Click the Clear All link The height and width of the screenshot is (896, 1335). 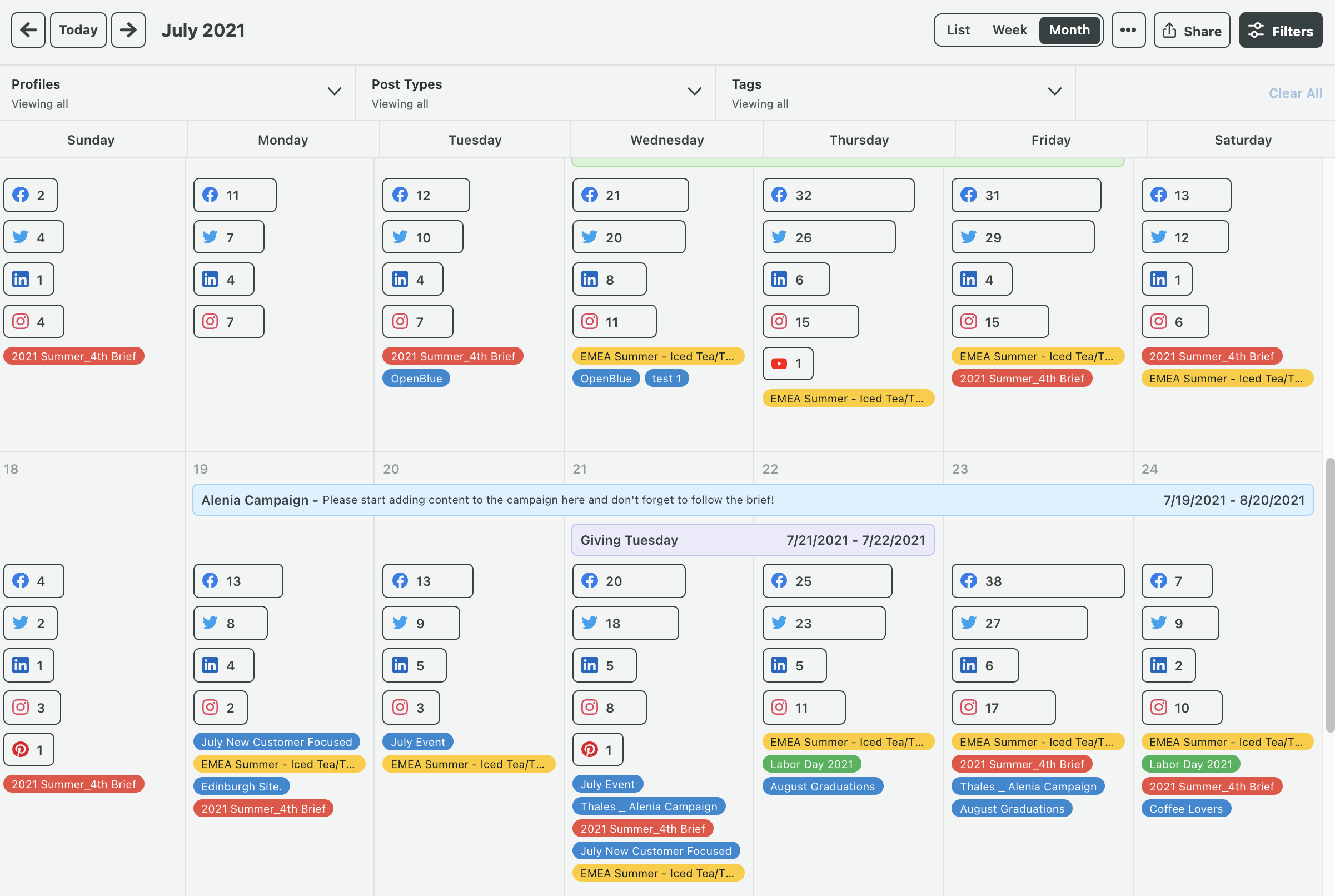point(1295,93)
